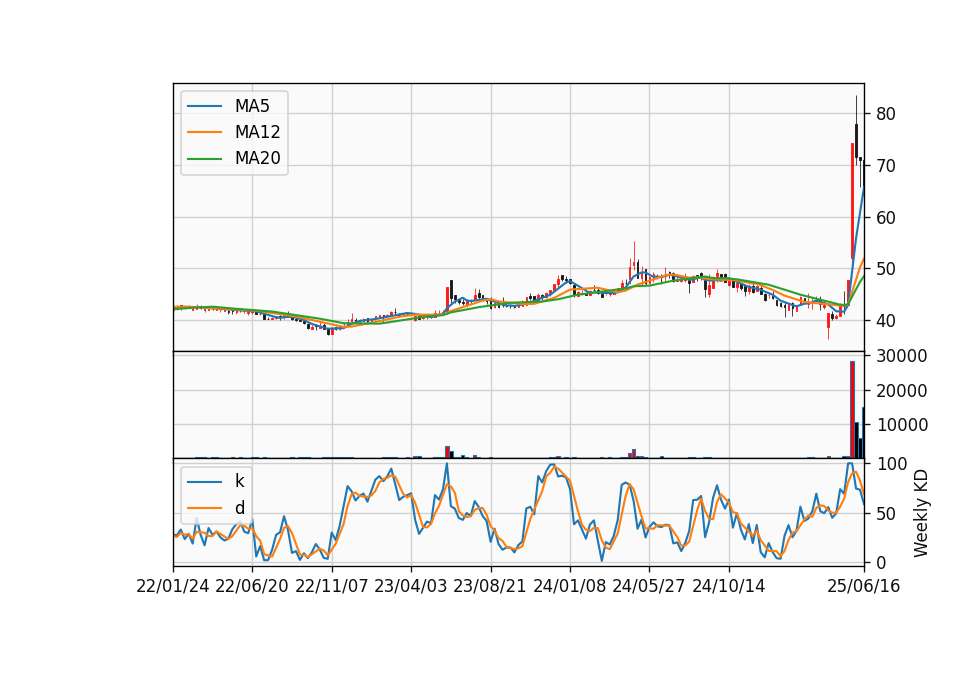Click the blue MA5 legend line swatch
960x690 pixels.
coord(204,106)
